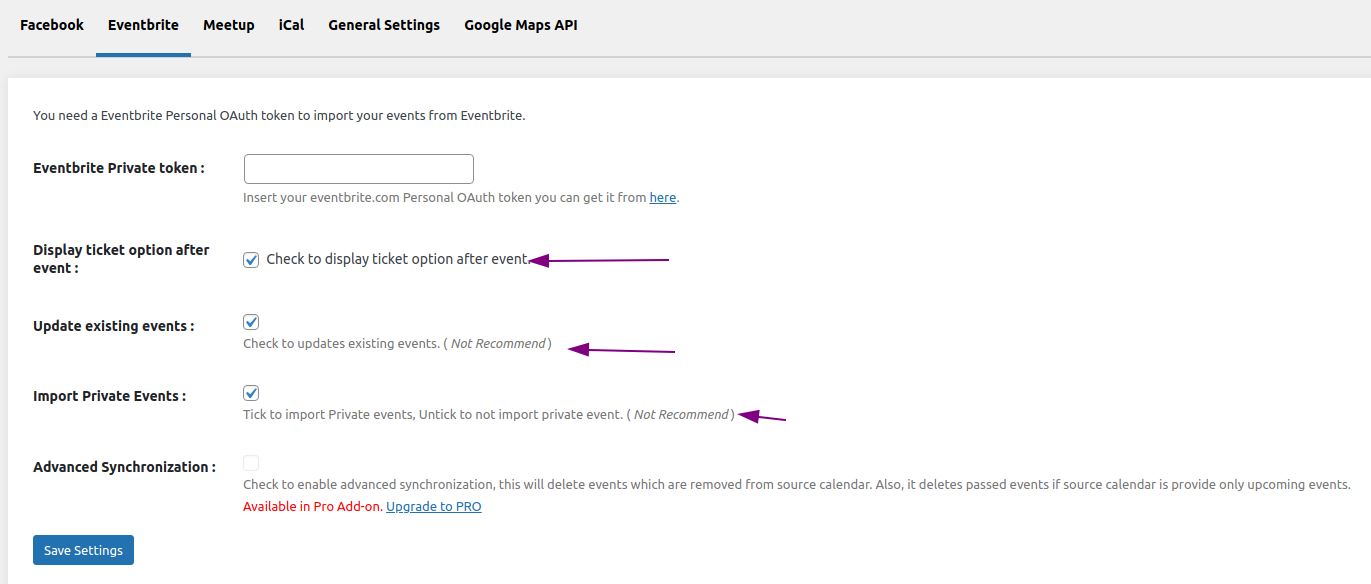Click "Check to display ticket option after event" label
Viewport: 1371px width, 584px height.
396,259
